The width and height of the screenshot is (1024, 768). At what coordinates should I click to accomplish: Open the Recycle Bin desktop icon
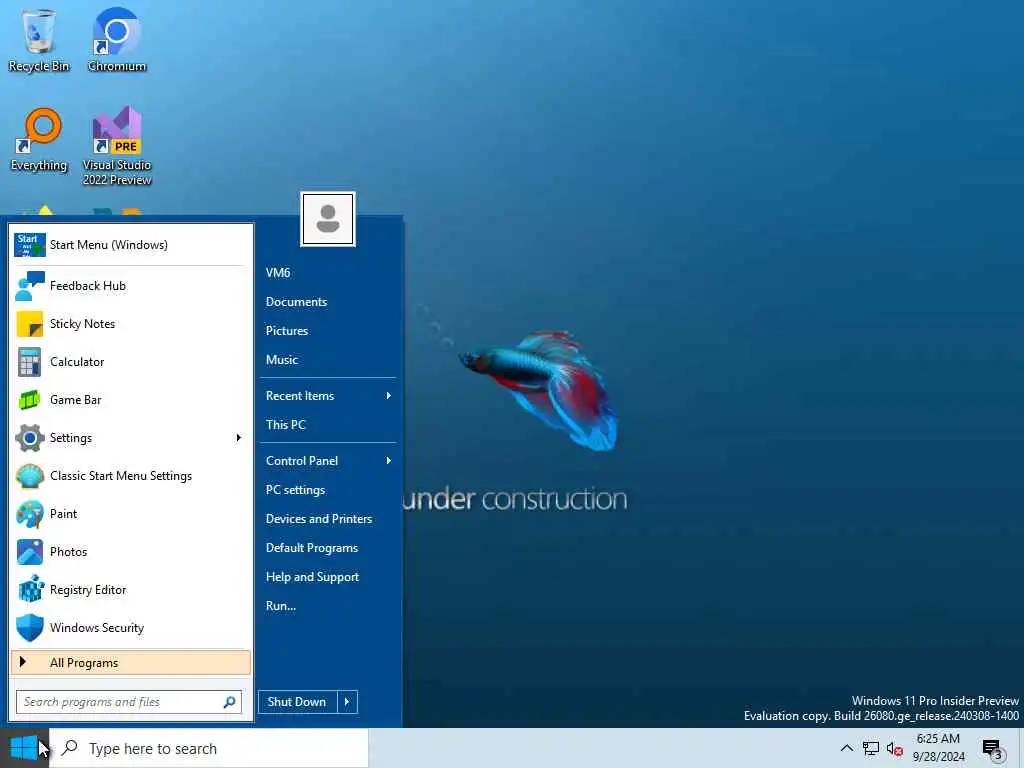39,39
